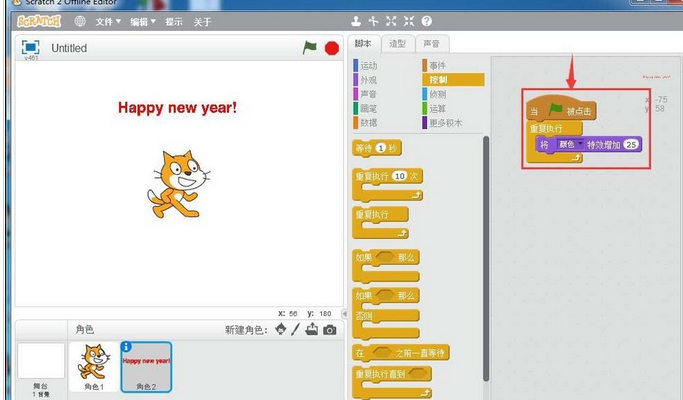Switch to the 造型 tab
The width and height of the screenshot is (683, 400).
coord(397,44)
